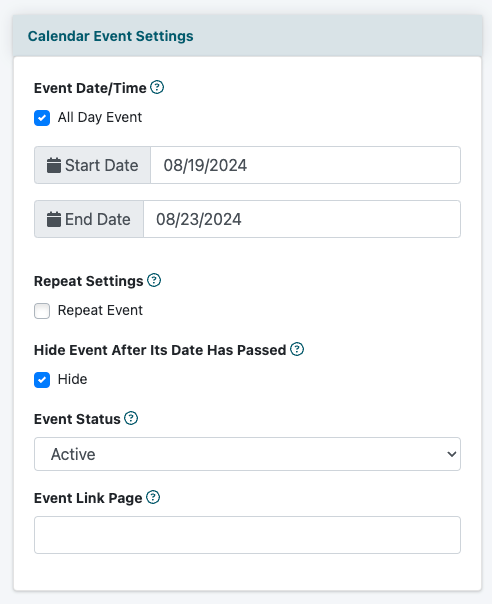The image size is (492, 604).
Task: Click the calendar icon in End Date label
Action: (54, 219)
